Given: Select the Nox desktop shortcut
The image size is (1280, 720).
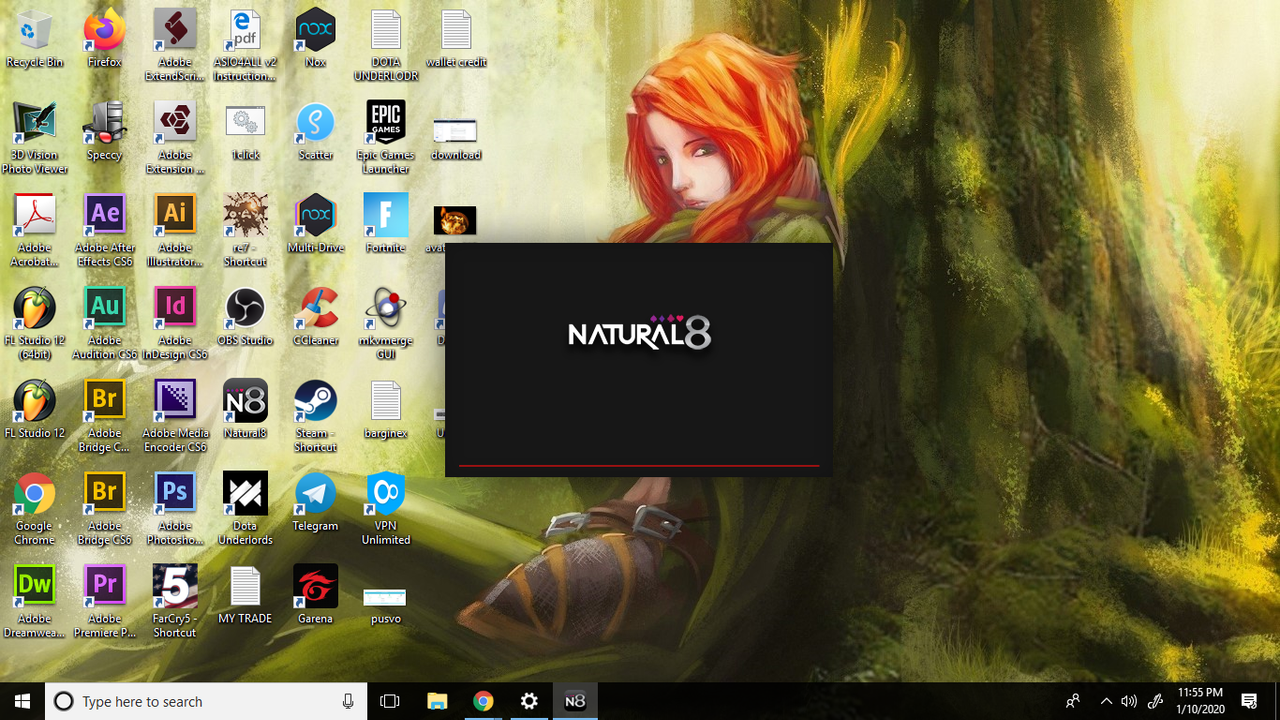Looking at the screenshot, I should (x=315, y=39).
